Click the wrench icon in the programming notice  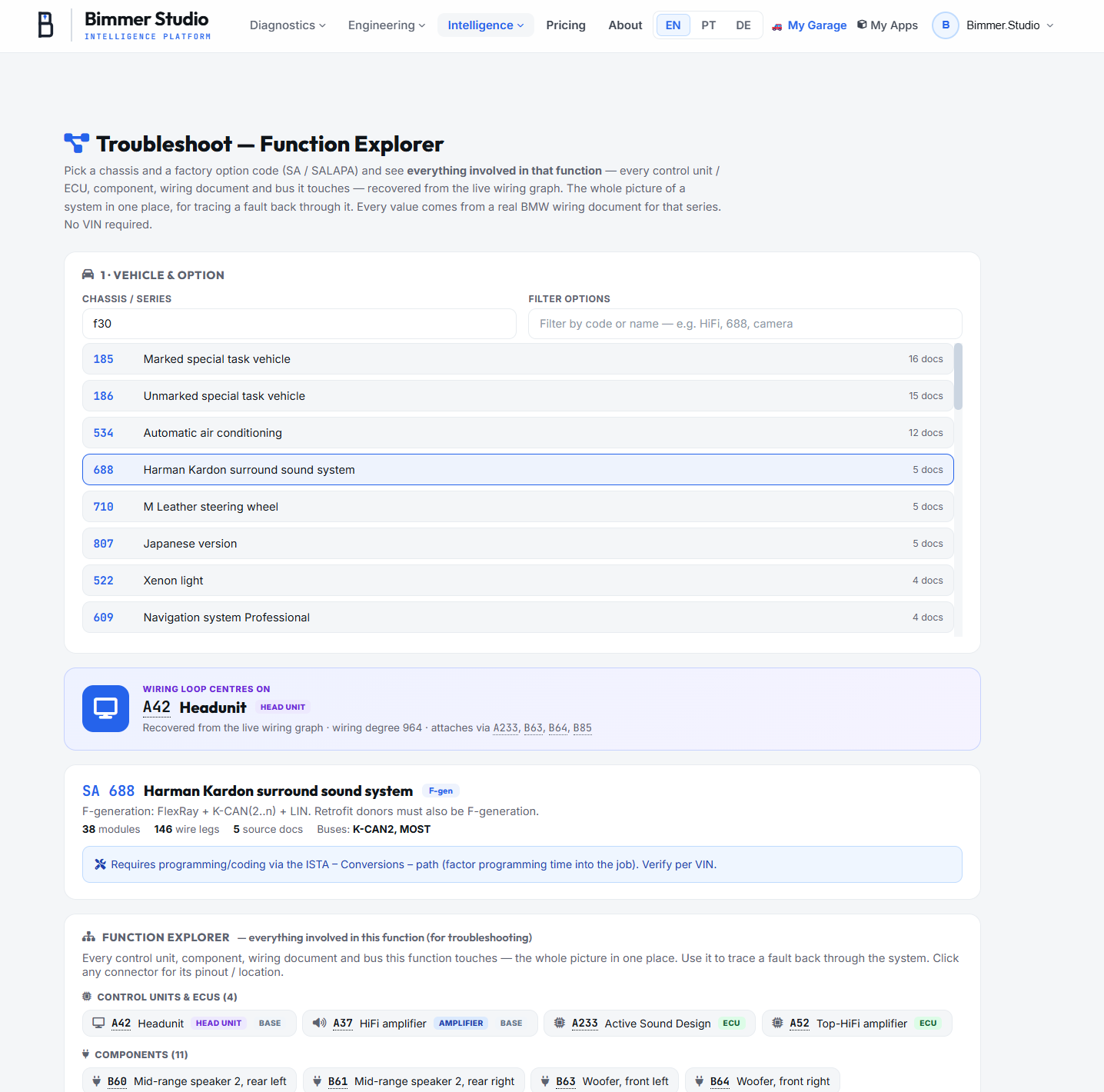[100, 864]
